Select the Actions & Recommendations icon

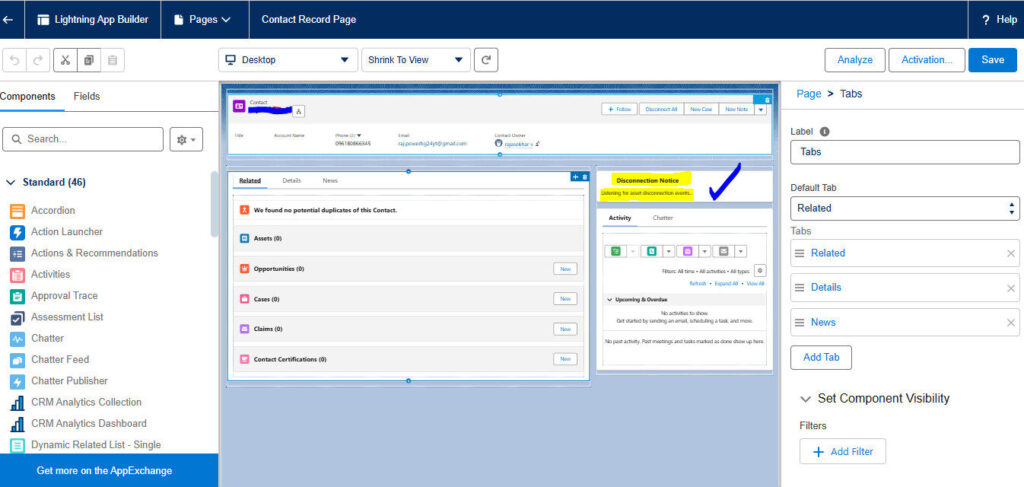point(18,253)
